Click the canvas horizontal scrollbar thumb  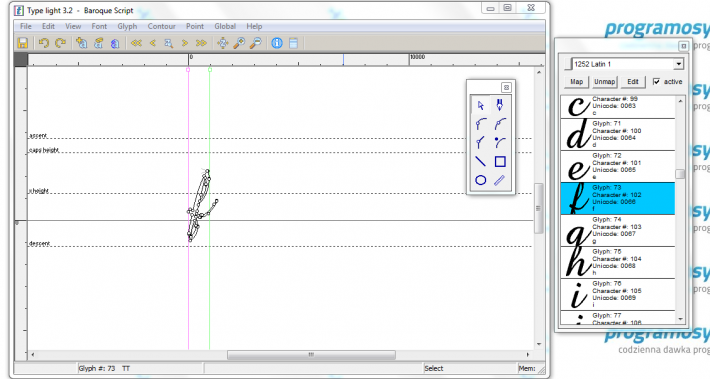pos(311,355)
